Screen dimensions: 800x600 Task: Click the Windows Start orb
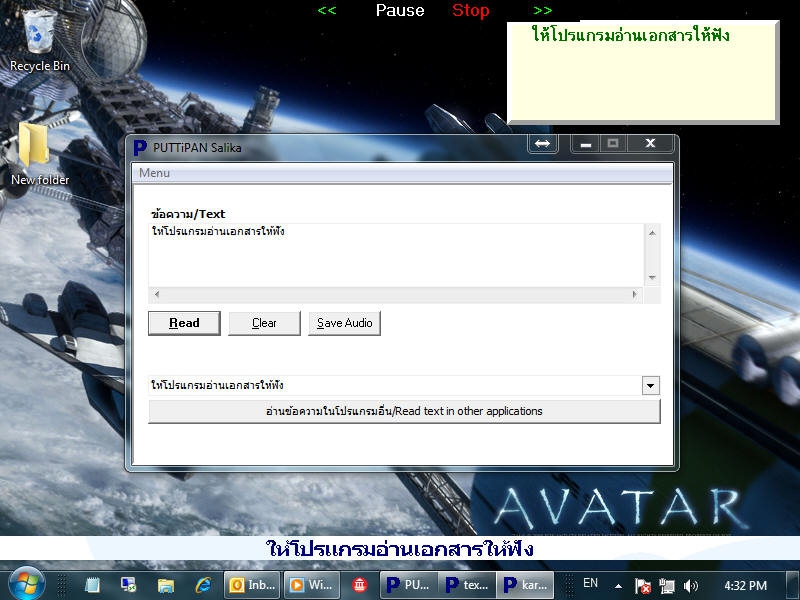coord(26,584)
